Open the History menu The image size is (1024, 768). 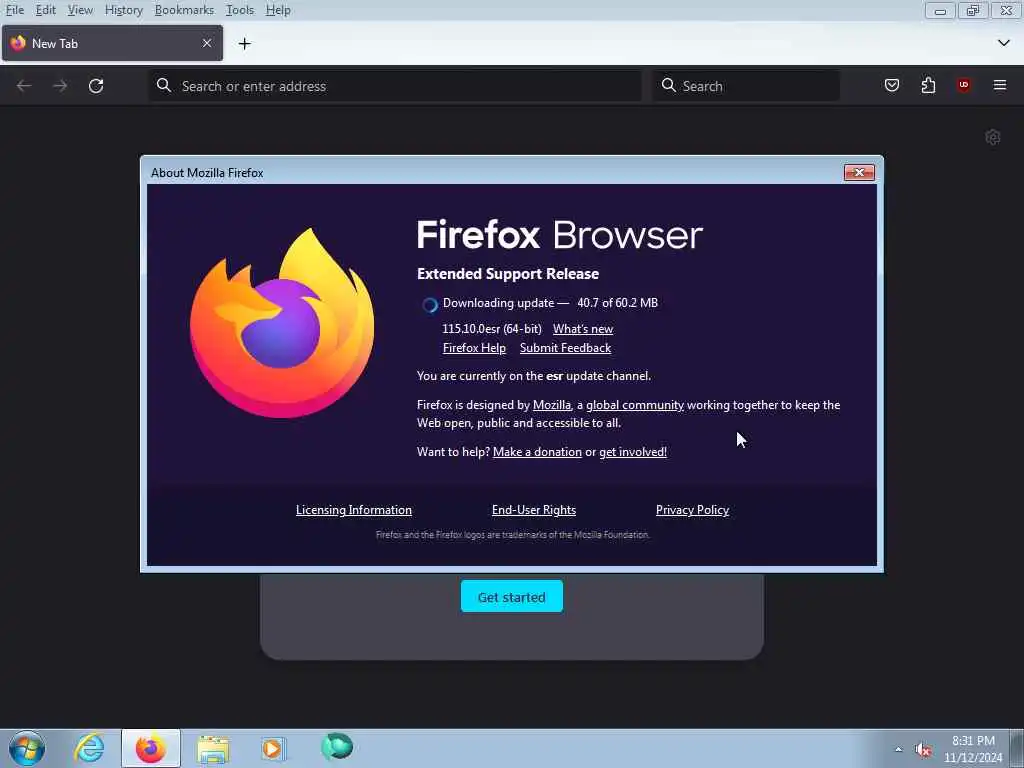pyautogui.click(x=123, y=10)
